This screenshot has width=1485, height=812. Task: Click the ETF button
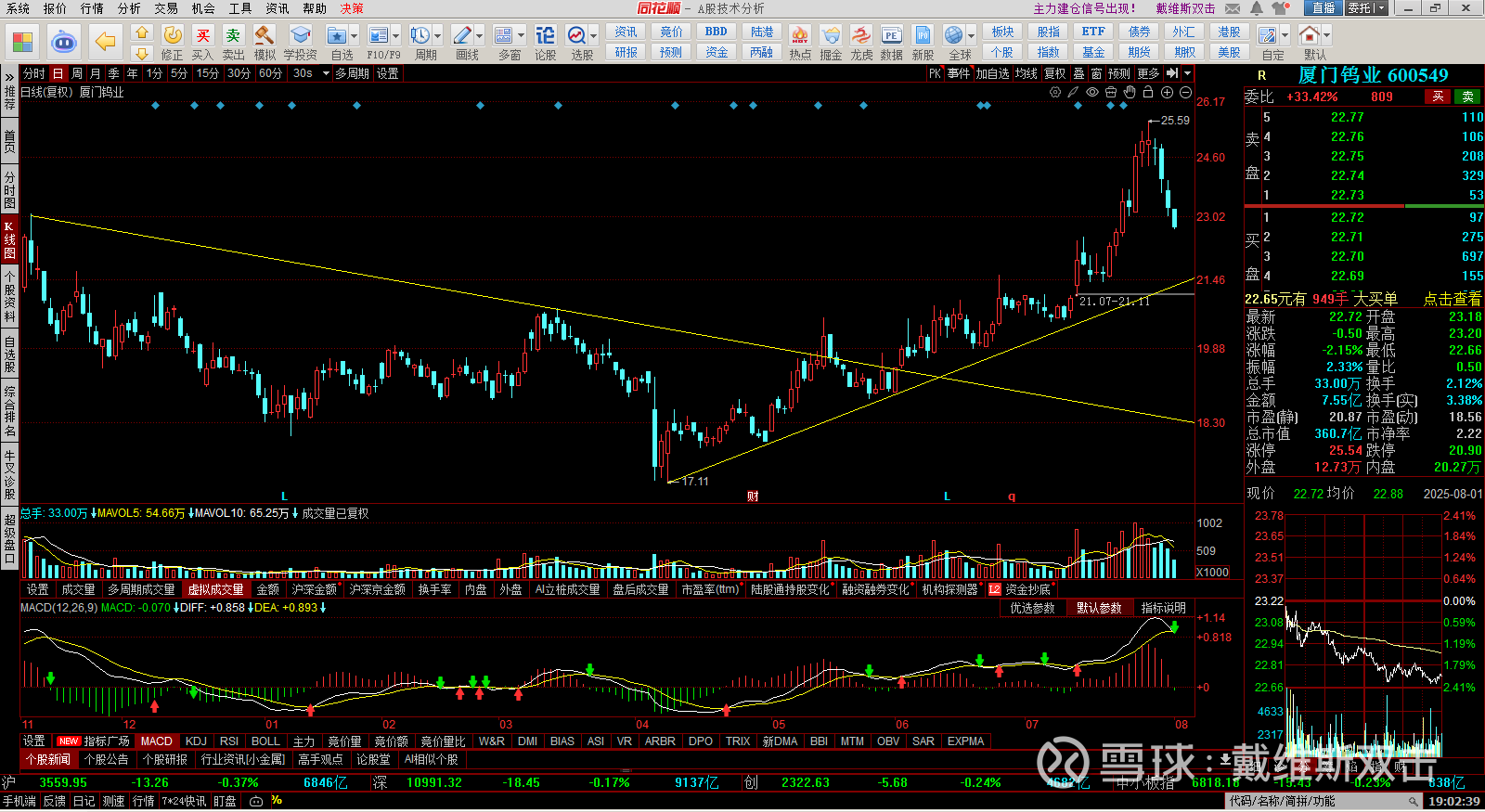pos(1093,32)
